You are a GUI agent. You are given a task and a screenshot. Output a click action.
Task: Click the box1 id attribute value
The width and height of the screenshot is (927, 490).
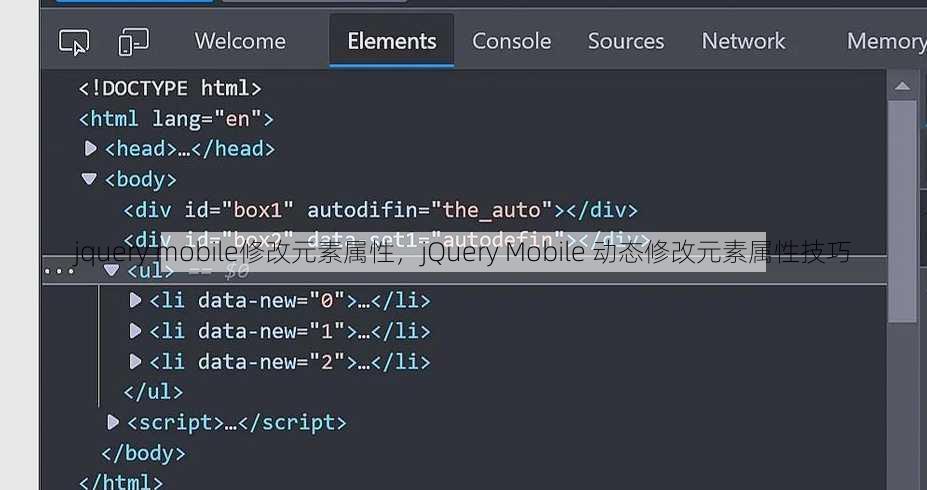tap(258, 210)
